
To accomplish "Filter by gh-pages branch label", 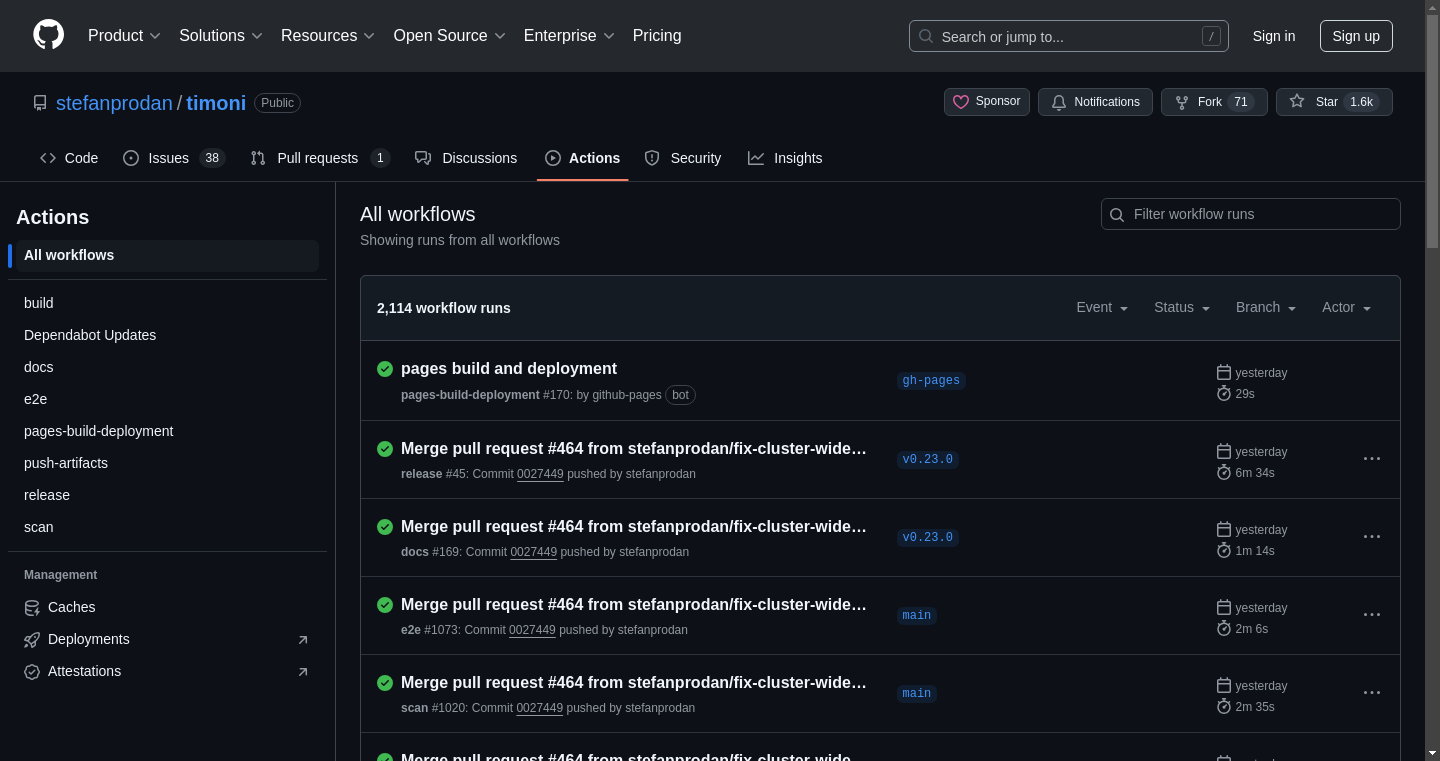I will tap(931, 381).
